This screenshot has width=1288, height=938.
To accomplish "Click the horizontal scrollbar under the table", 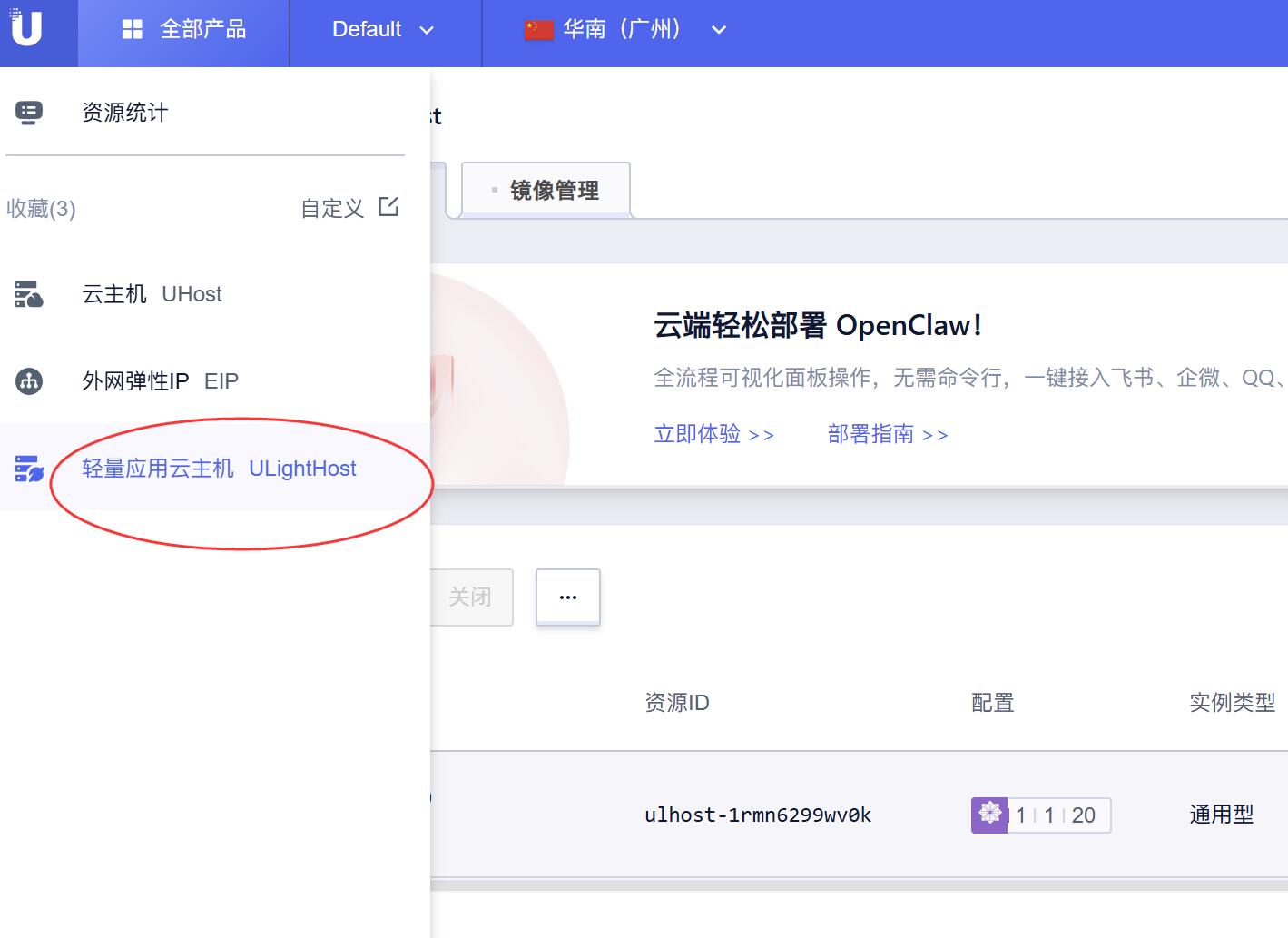I will click(x=859, y=884).
